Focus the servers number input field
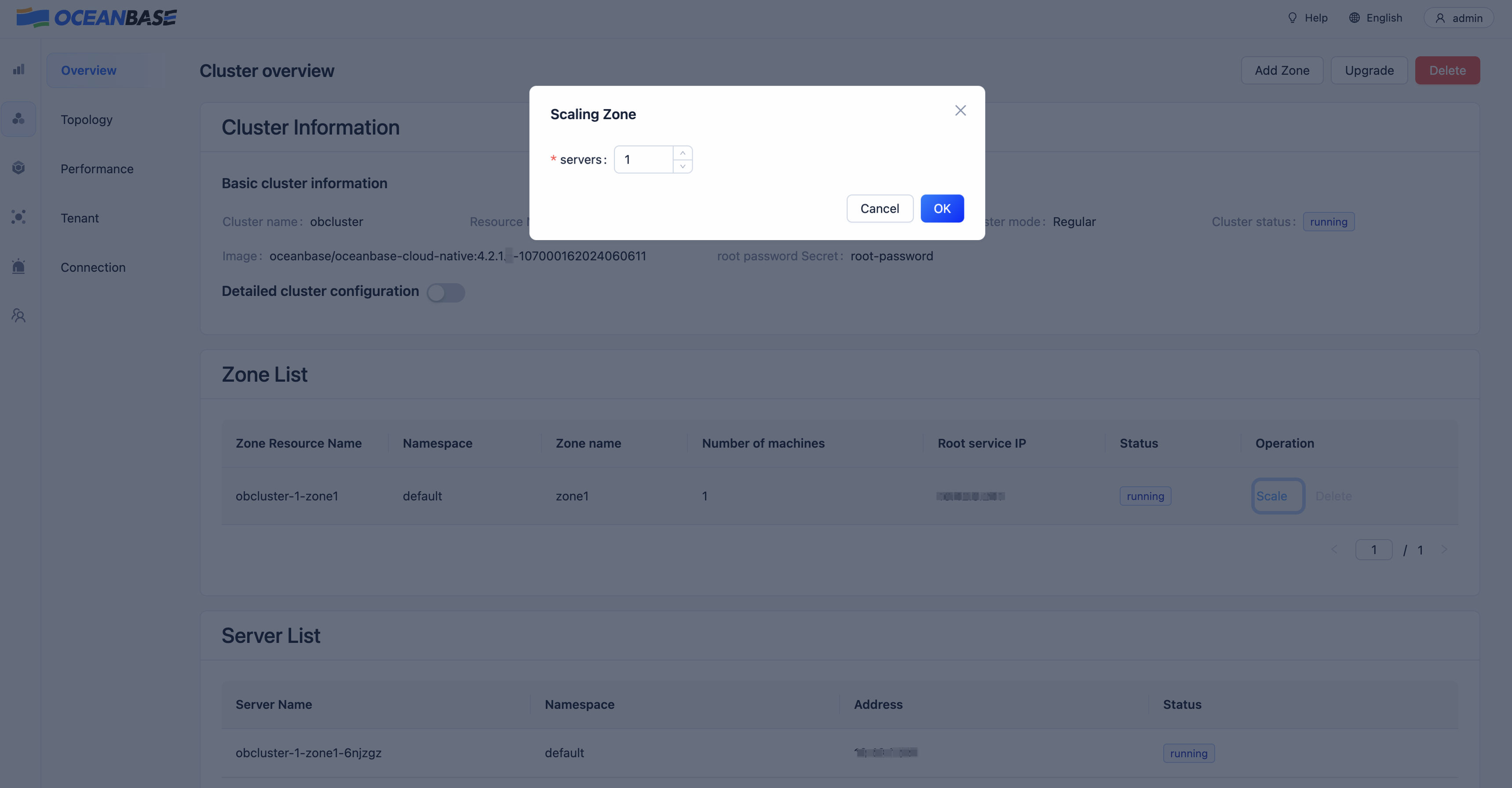This screenshot has height=788, width=1512. pyautogui.click(x=644, y=160)
